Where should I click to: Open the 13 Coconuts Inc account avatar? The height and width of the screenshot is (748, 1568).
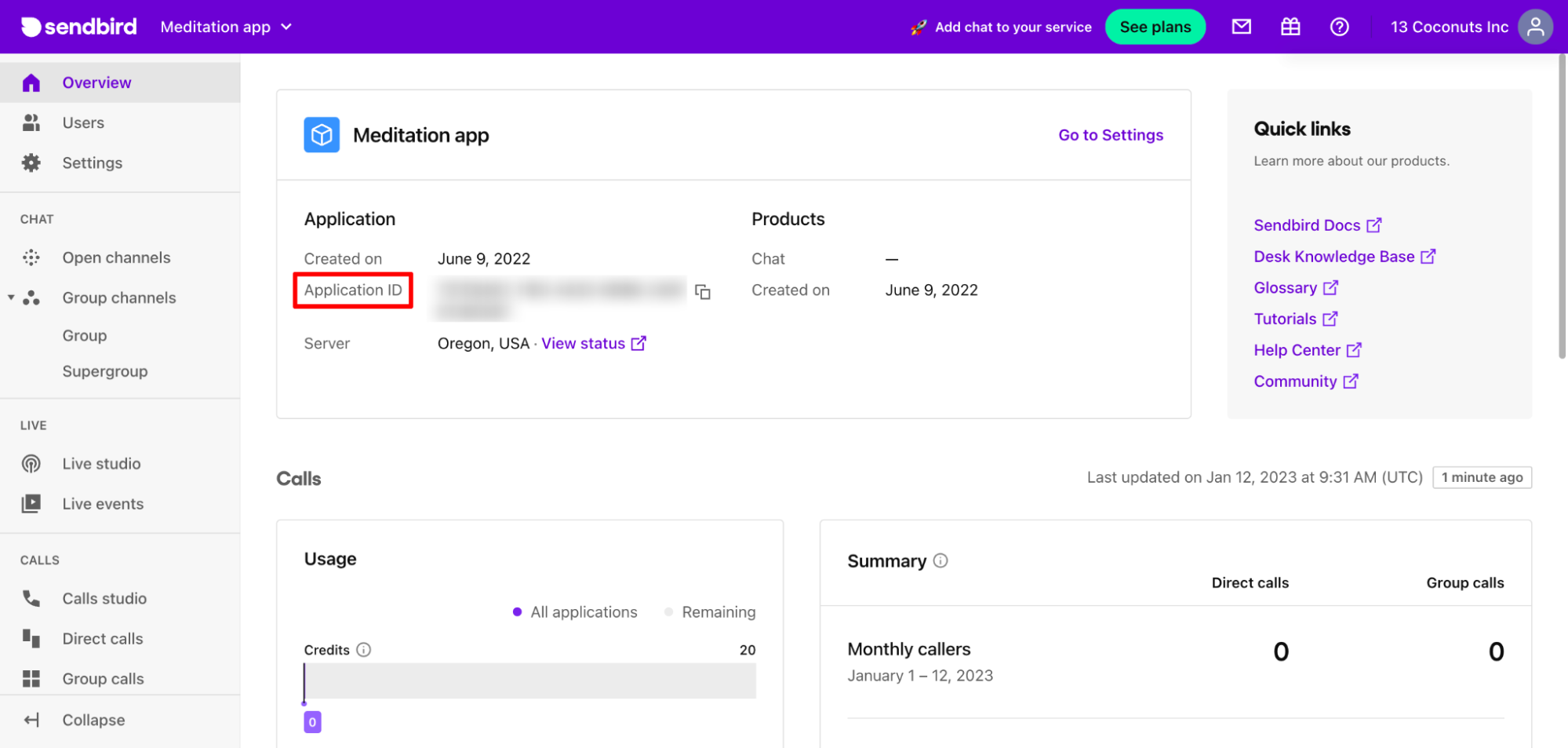pyautogui.click(x=1535, y=27)
